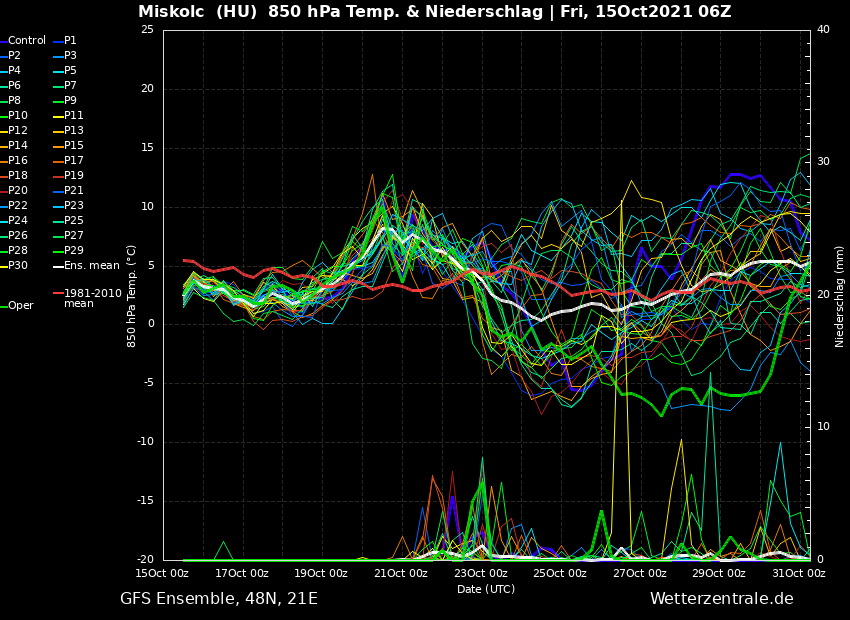
Task: Click the 31Oct 00z date tick label
Action: tap(799, 574)
